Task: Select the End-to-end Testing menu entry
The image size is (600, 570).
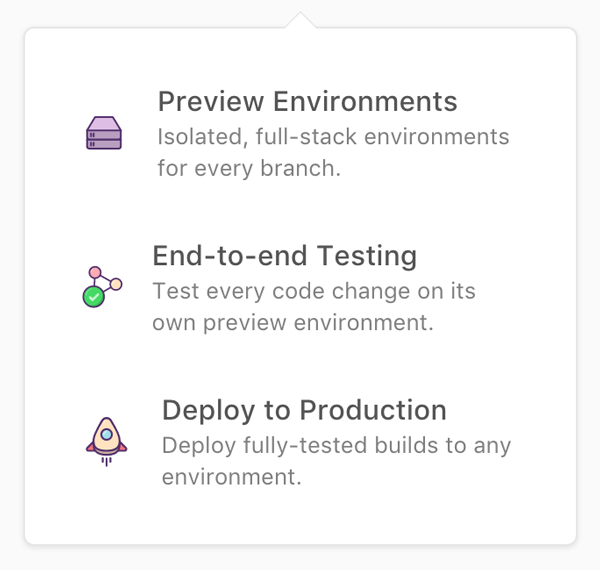Action: pos(284,256)
